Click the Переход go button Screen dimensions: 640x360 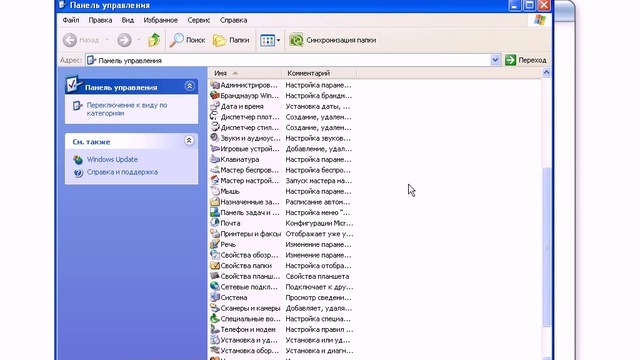click(526, 60)
